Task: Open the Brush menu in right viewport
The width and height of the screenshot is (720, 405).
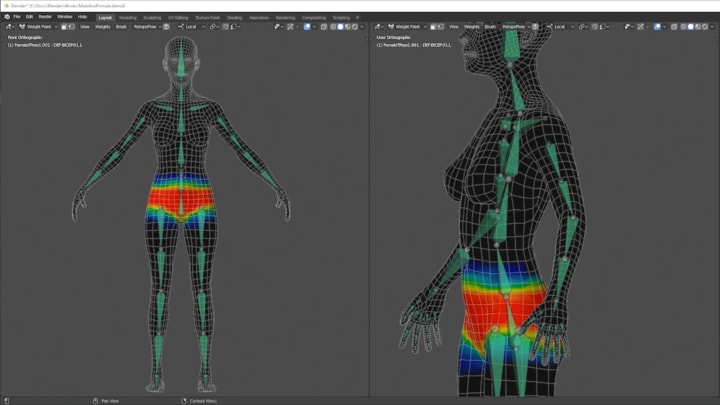Action: click(490, 27)
